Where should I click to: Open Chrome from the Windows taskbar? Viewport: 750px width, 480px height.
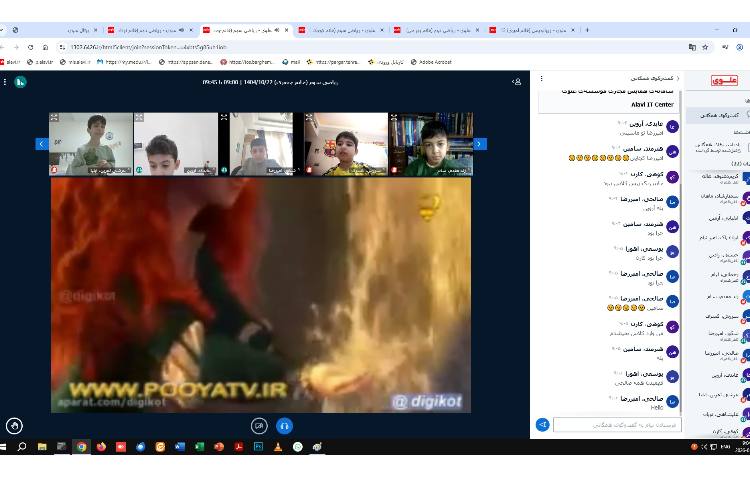tap(81, 447)
